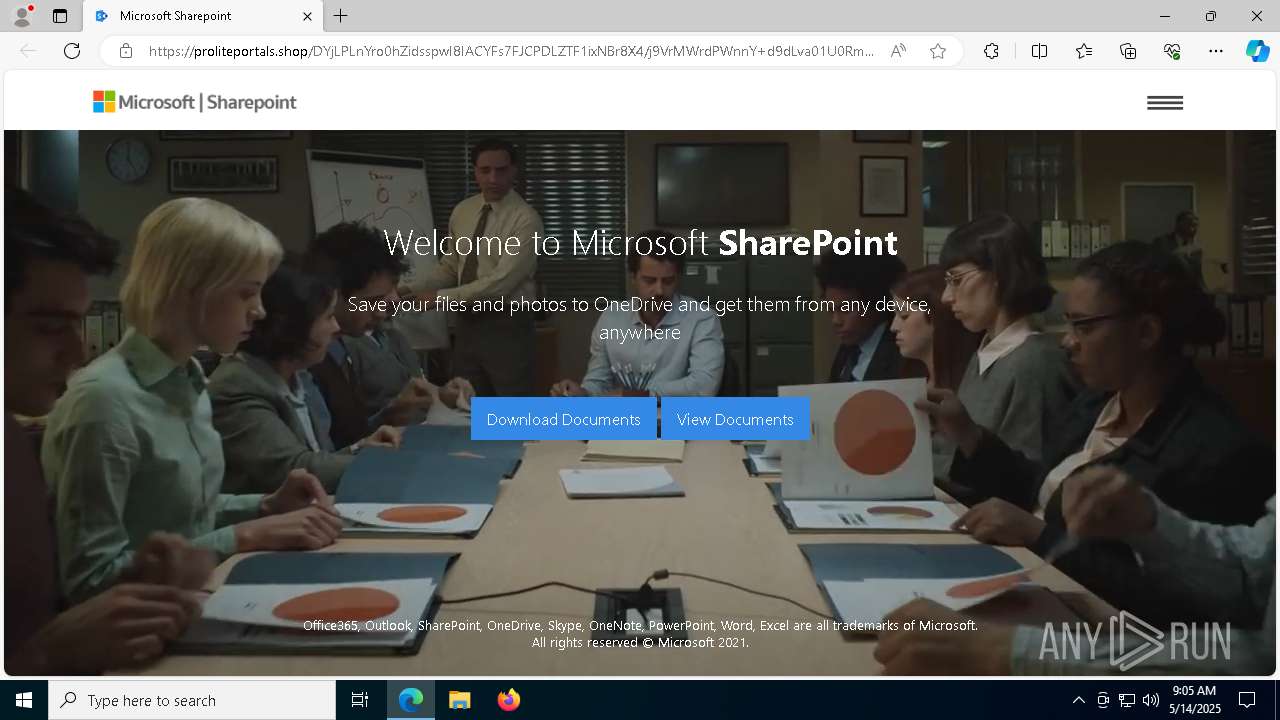Viewport: 1280px width, 720px height.
Task: Refresh the current page
Action: (x=72, y=51)
